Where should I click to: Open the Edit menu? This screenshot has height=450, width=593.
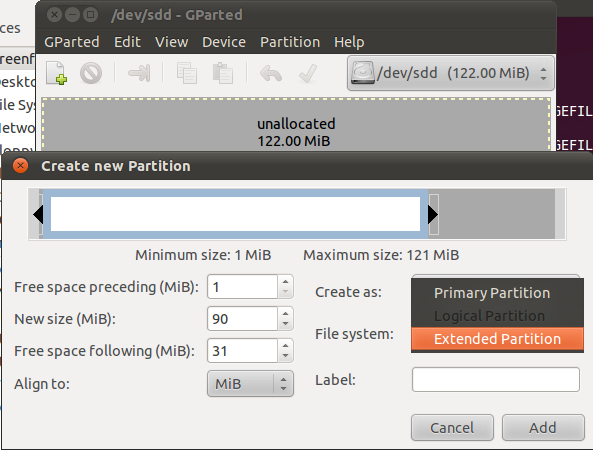(127, 42)
